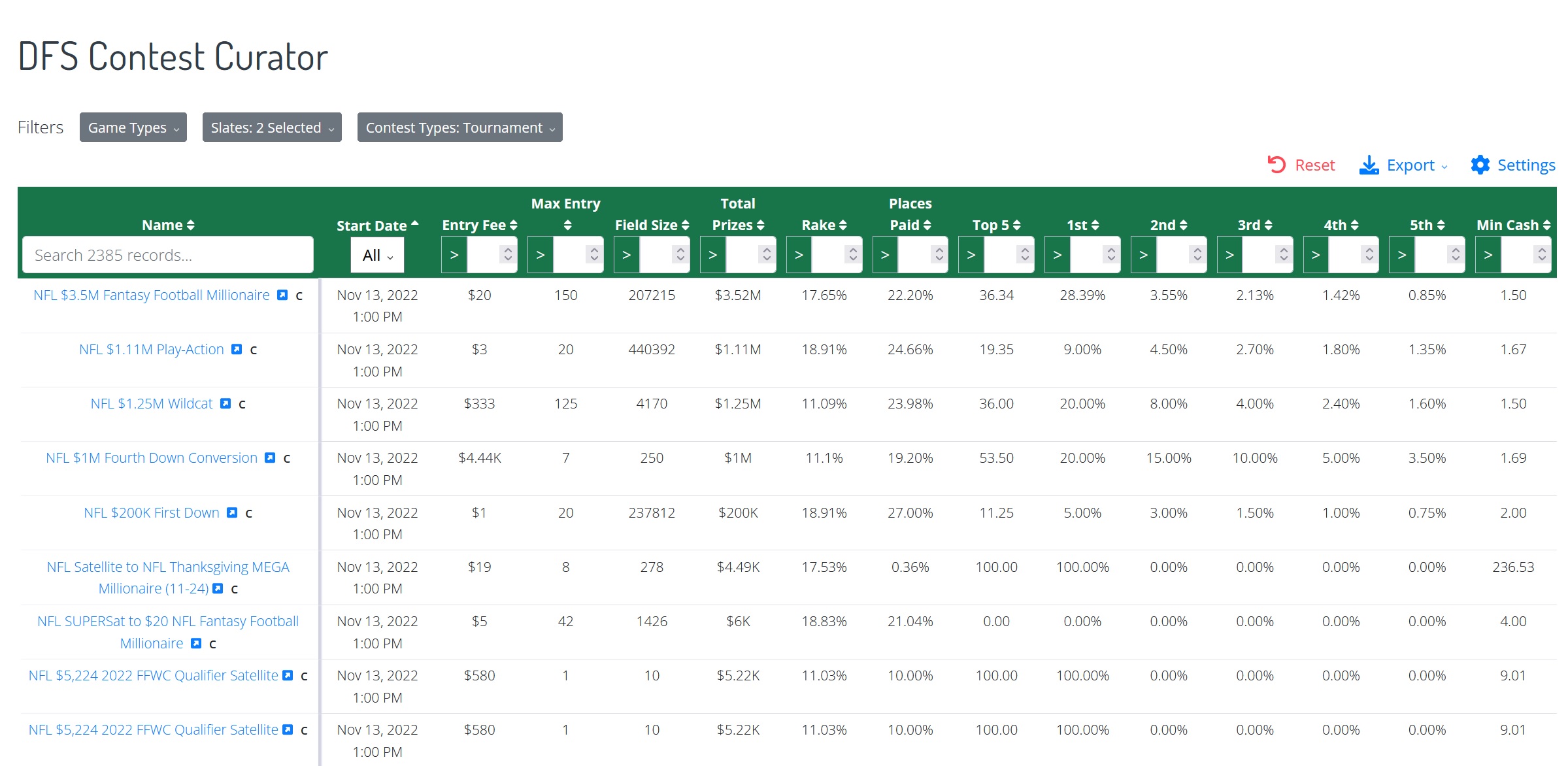Click the Min Cash filter value field
Screen dimensions: 1568x766
click(x=1518, y=255)
